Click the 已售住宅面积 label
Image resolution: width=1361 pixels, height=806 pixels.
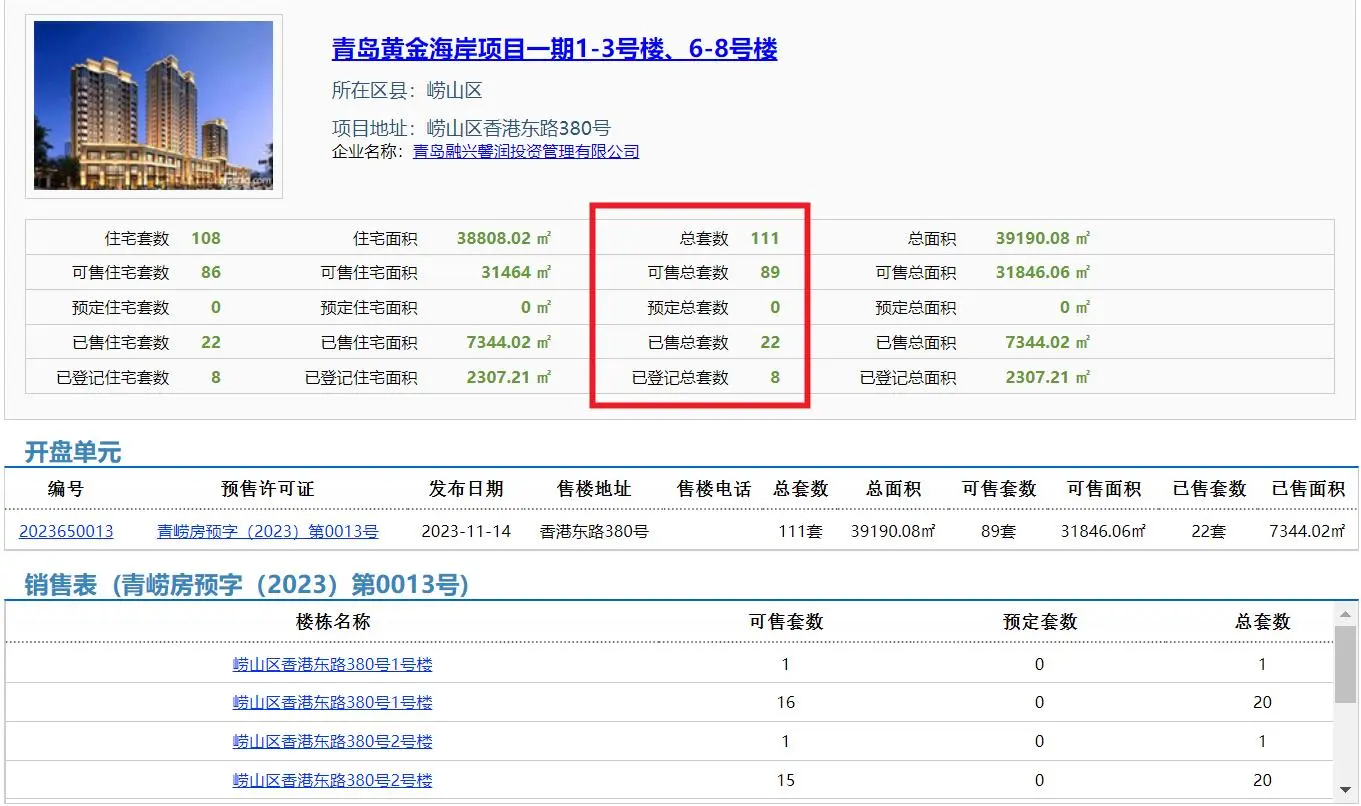[x=369, y=343]
